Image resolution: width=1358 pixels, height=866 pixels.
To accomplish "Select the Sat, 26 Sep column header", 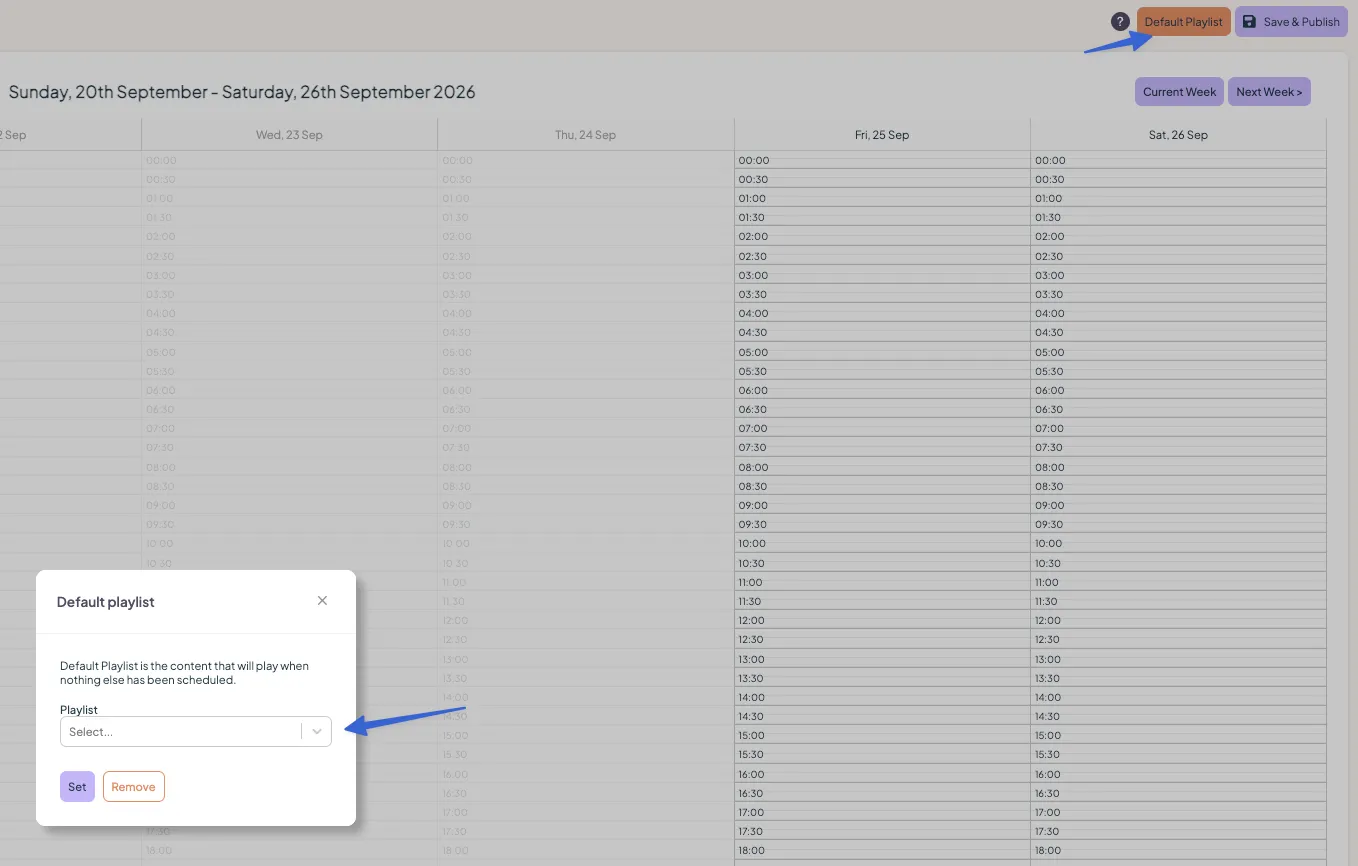I will [x=1178, y=135].
